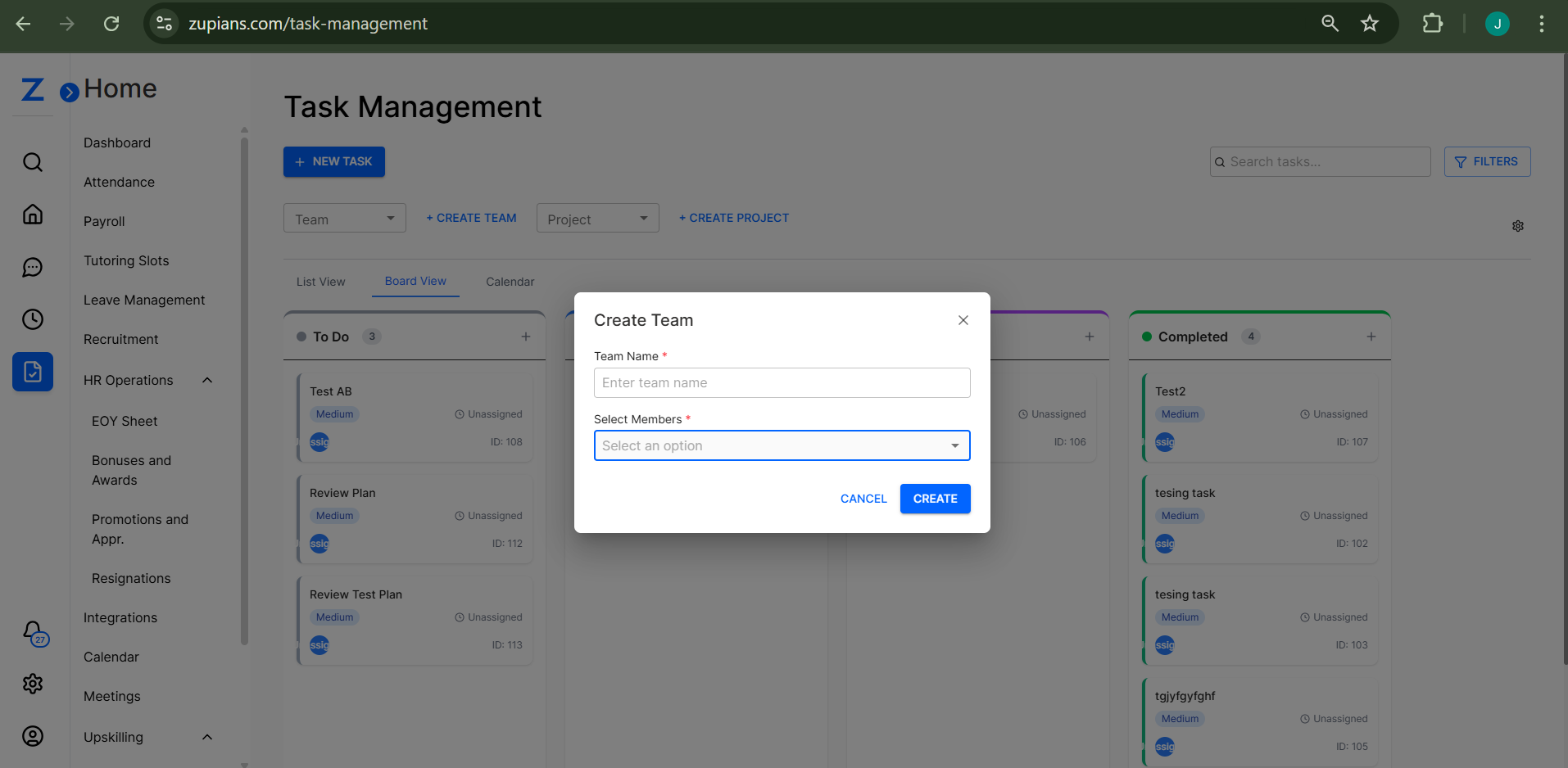
Task: Click the board settings gear icon
Action: pyautogui.click(x=1517, y=226)
